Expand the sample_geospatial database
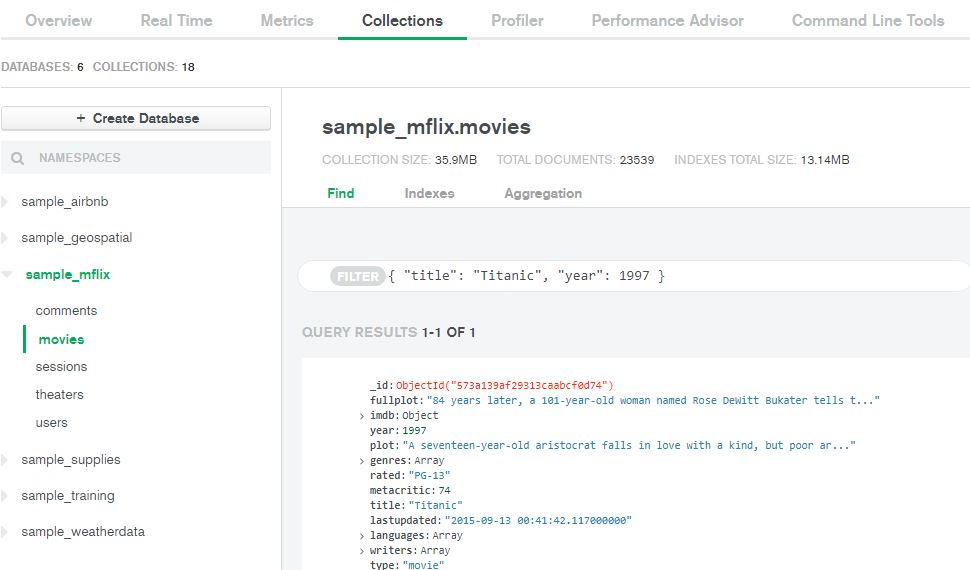 tap(4, 238)
